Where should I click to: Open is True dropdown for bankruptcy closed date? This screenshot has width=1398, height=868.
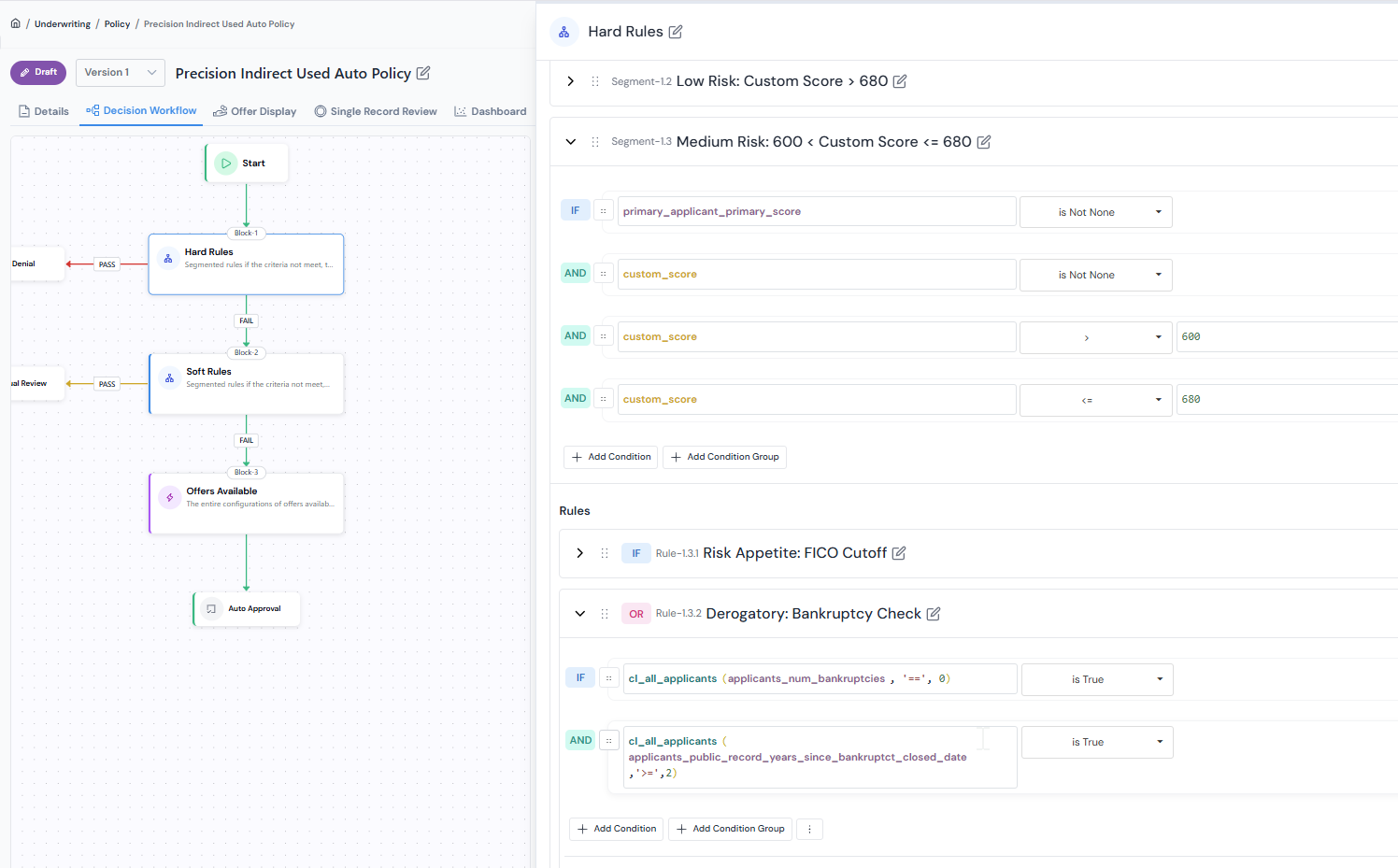(x=1097, y=742)
